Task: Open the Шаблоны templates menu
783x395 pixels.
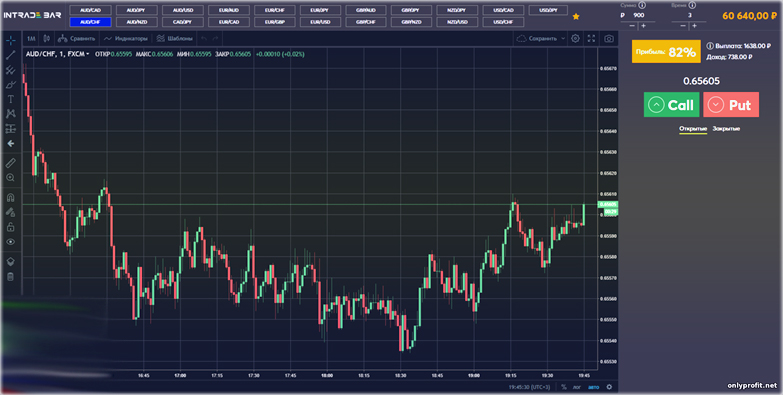Action: [174, 38]
